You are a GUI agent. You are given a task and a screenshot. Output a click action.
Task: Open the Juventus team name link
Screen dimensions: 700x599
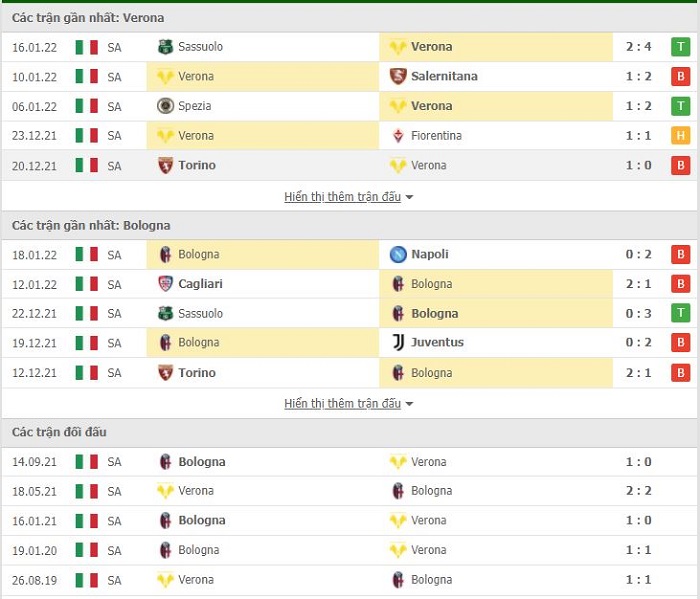coord(437,342)
